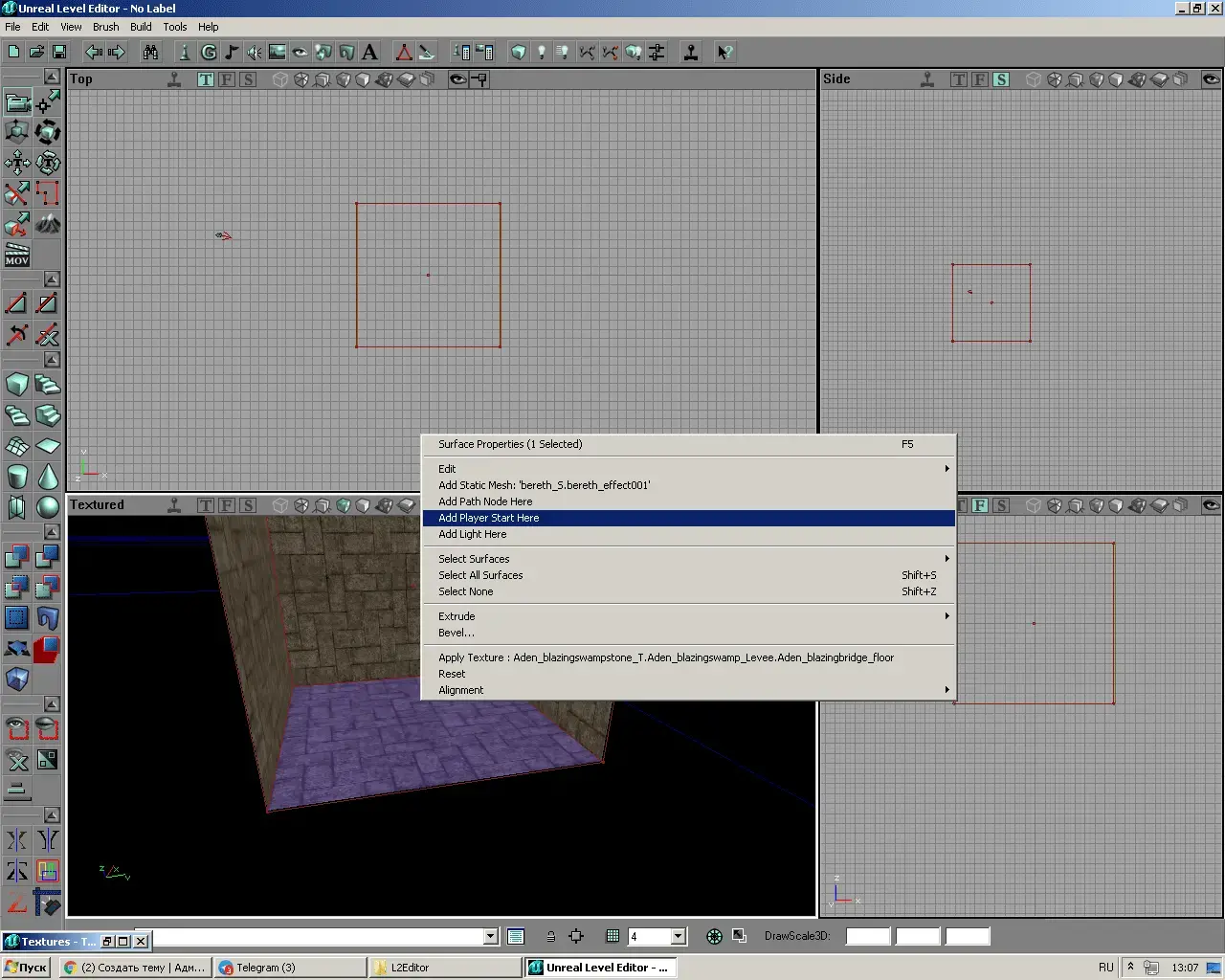Open the Build menu
The height and width of the screenshot is (980, 1225).
[x=141, y=27]
